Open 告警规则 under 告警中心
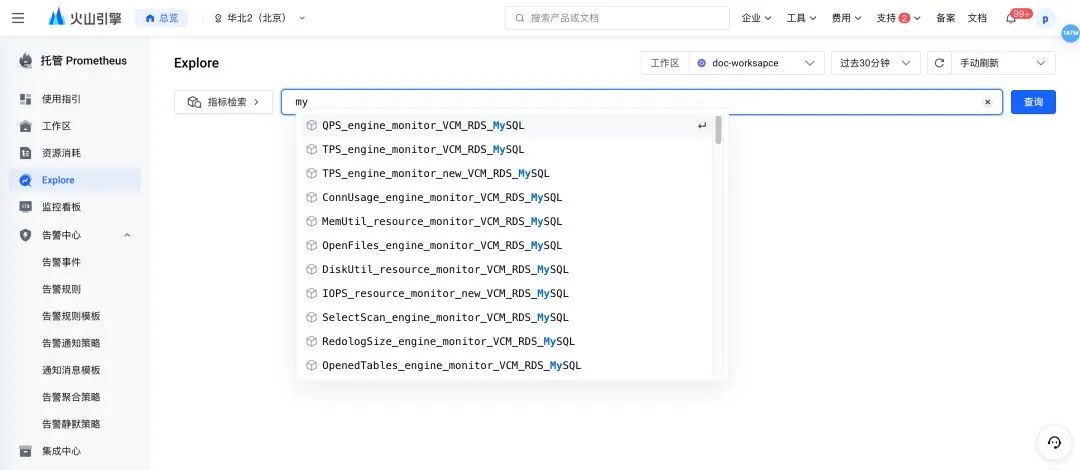 (61, 289)
